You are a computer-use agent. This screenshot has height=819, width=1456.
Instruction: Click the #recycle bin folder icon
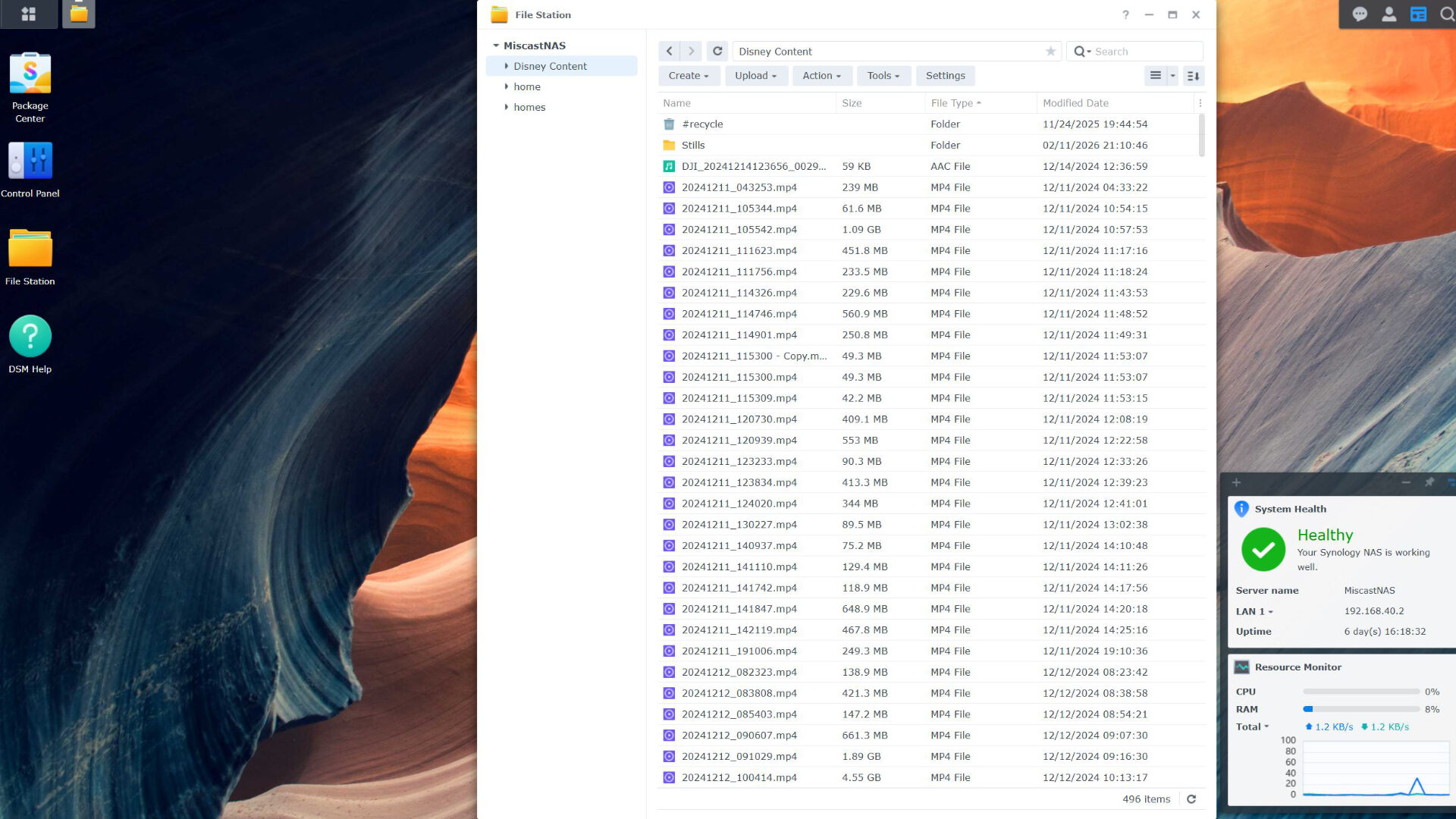(669, 124)
